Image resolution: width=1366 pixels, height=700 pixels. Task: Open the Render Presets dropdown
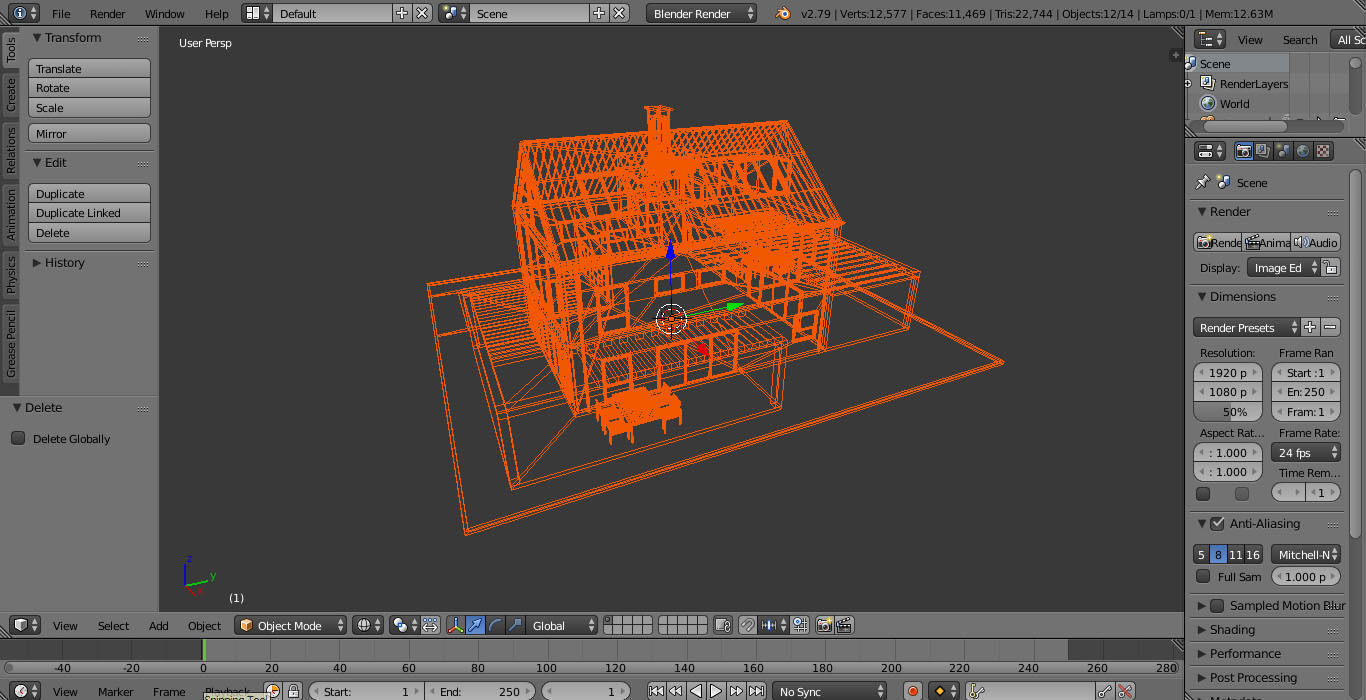(x=1246, y=327)
